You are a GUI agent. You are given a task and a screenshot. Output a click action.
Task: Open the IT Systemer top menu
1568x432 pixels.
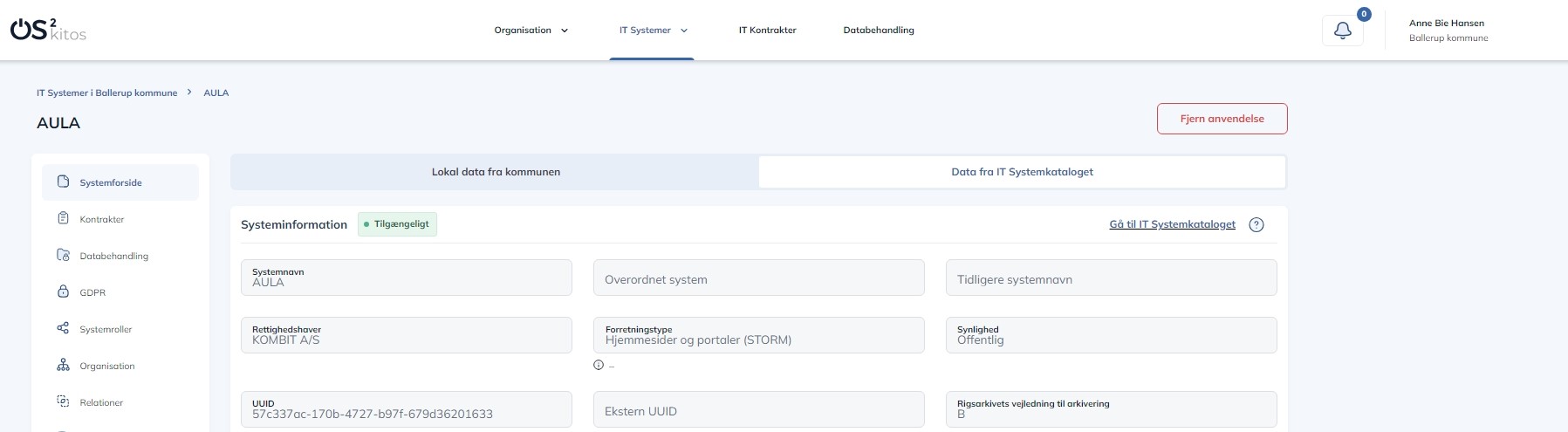point(652,30)
